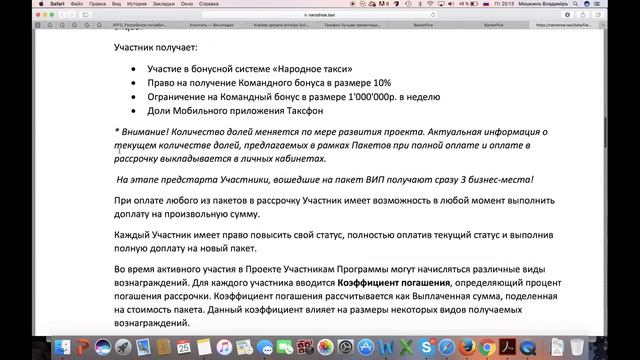Open the Справка menu
Image resolution: width=640 pixels, height=360 pixels.
[209, 4]
